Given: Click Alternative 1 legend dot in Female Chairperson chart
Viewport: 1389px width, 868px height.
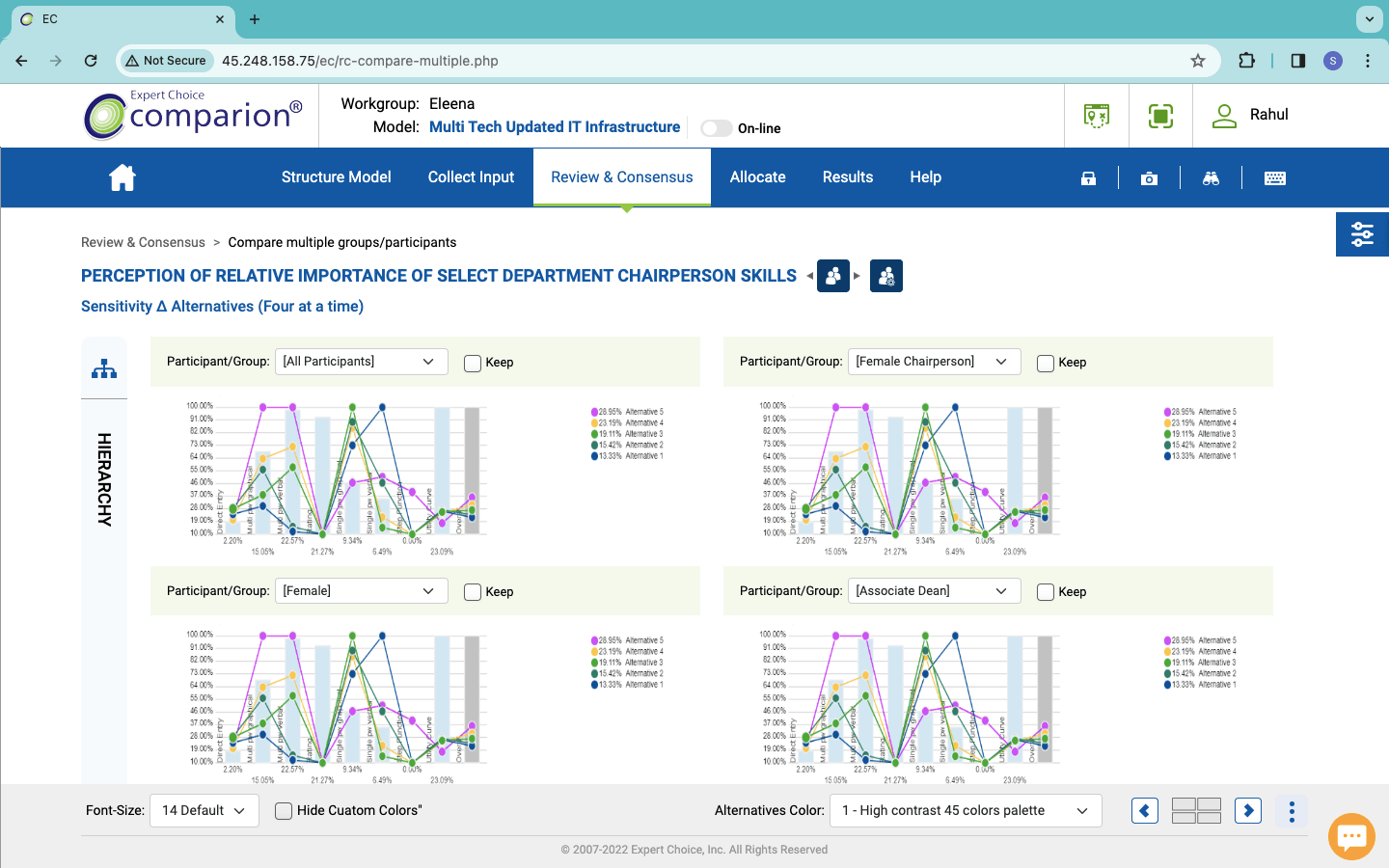Looking at the screenshot, I should point(1167,456).
